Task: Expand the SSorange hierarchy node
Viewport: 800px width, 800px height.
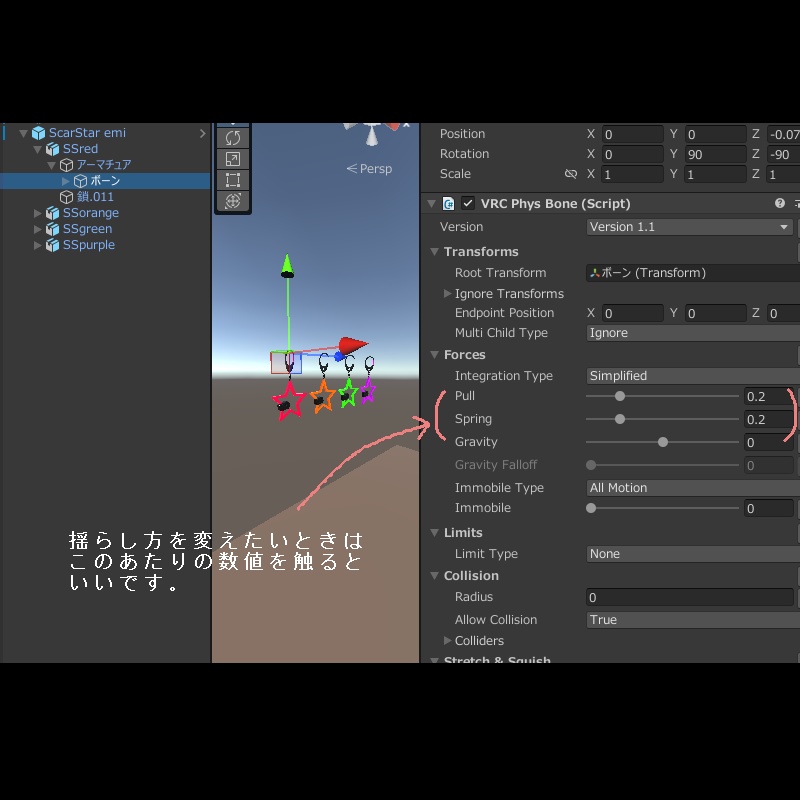Action: coord(37,213)
